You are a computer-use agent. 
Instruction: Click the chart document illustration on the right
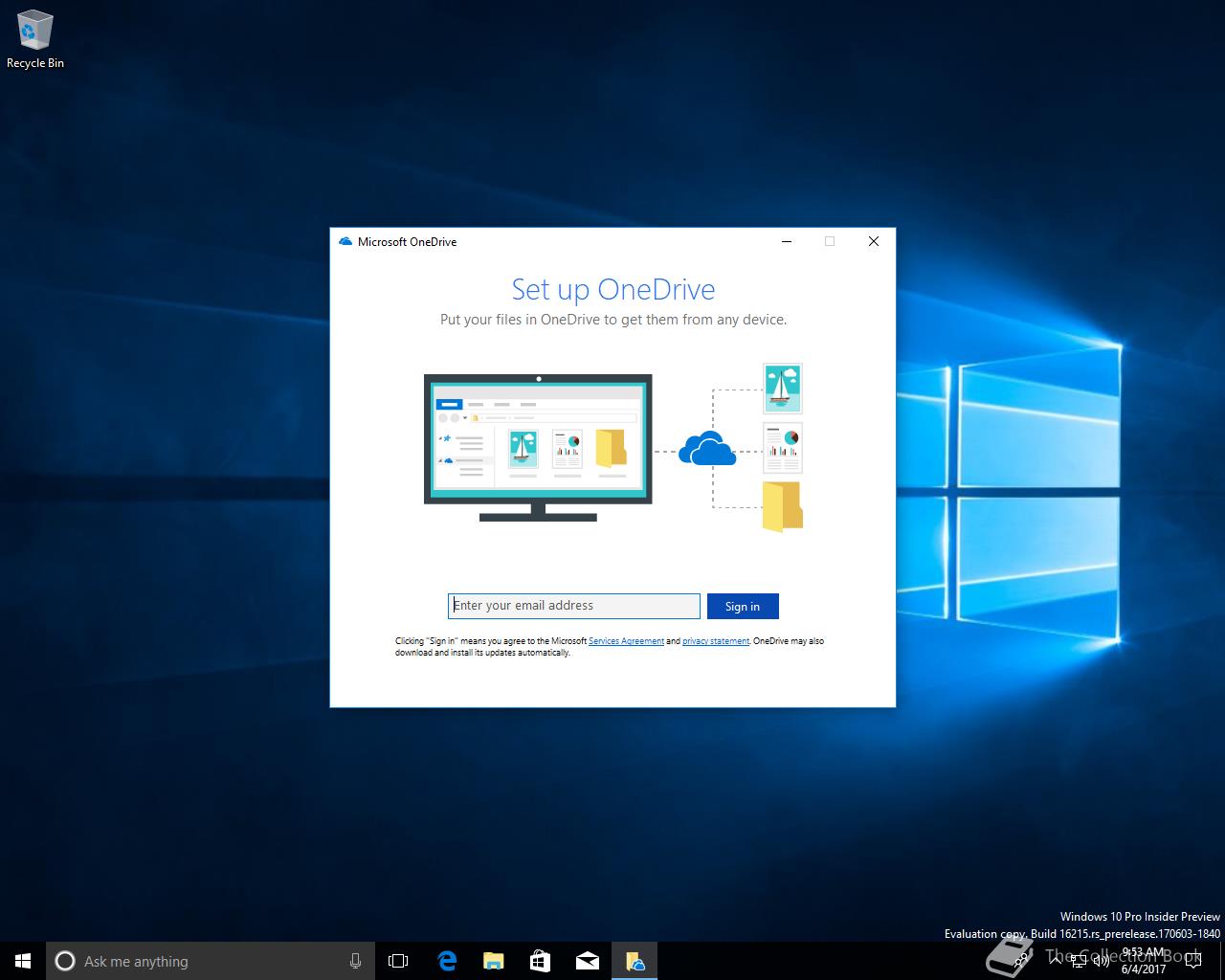click(783, 448)
